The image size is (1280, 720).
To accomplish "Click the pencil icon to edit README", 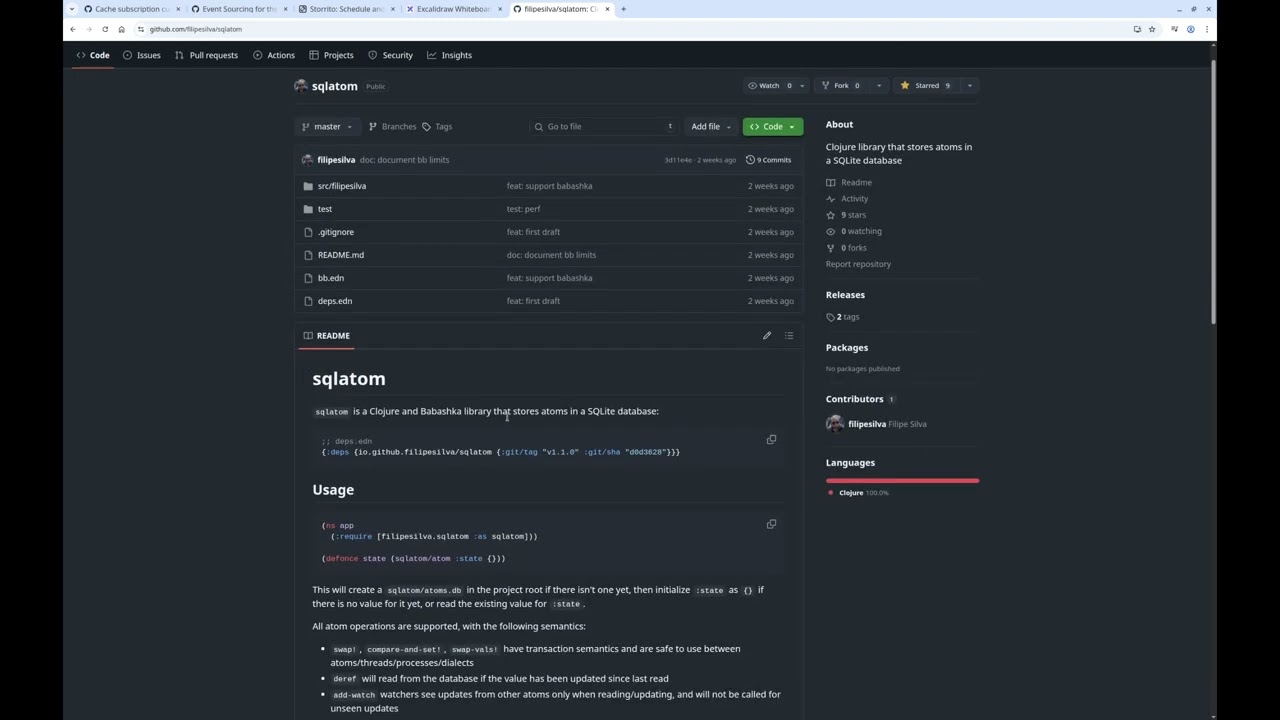I will [x=767, y=336].
